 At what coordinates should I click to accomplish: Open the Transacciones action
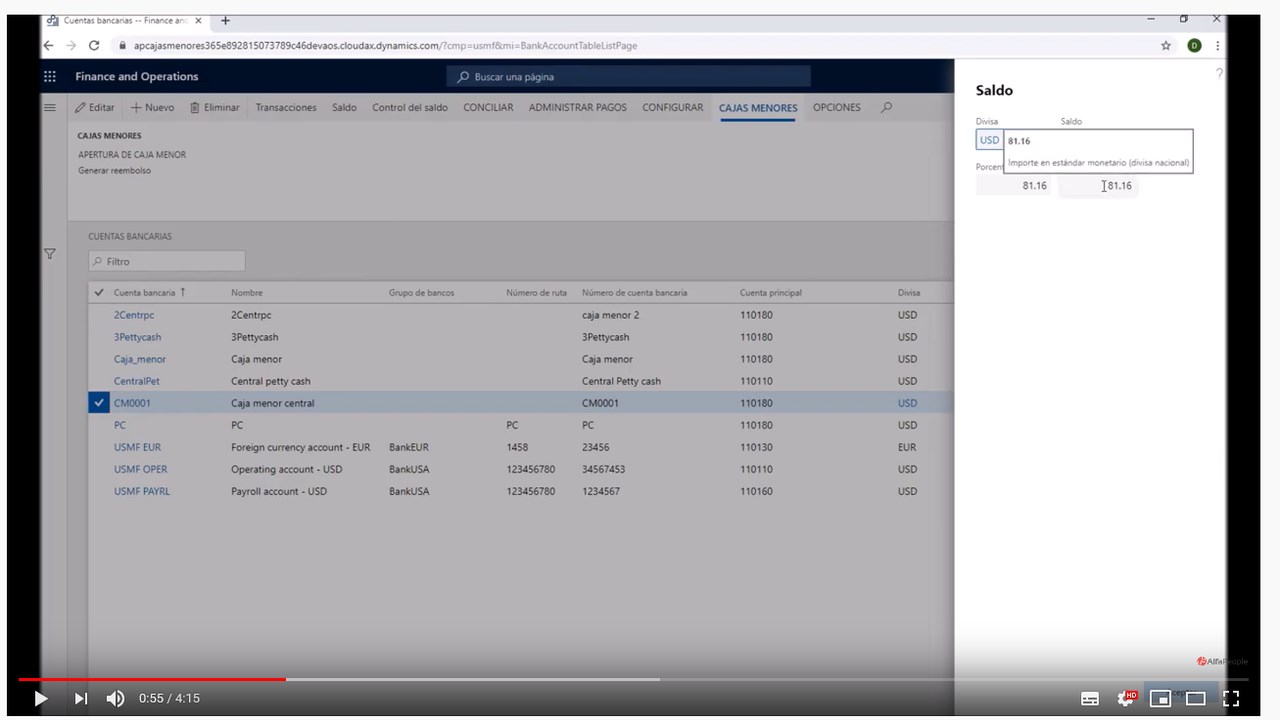pyautogui.click(x=286, y=107)
